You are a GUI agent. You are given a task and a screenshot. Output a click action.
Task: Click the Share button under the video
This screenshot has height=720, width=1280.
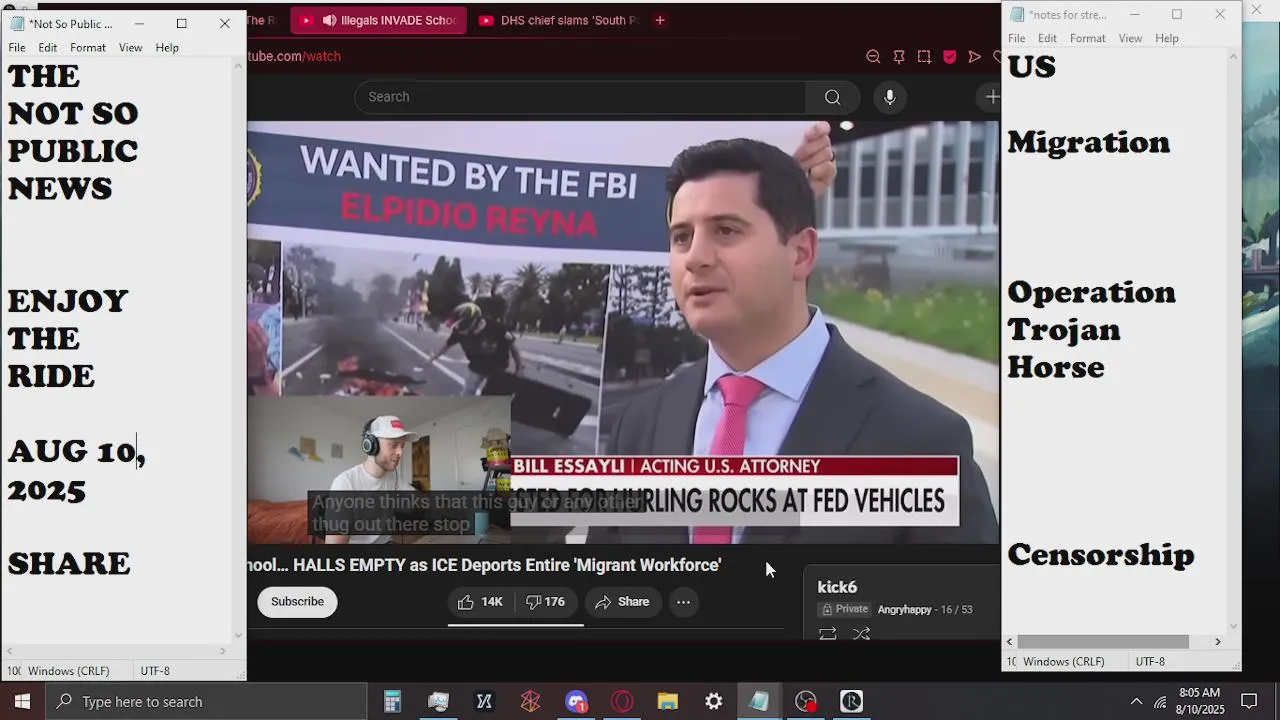(622, 602)
